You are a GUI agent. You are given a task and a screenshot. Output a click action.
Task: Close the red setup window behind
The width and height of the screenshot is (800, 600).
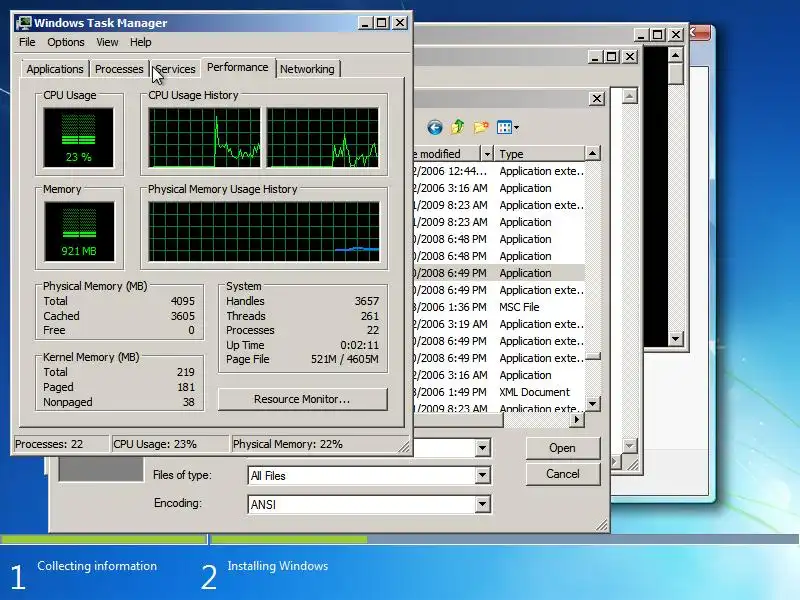point(700,33)
